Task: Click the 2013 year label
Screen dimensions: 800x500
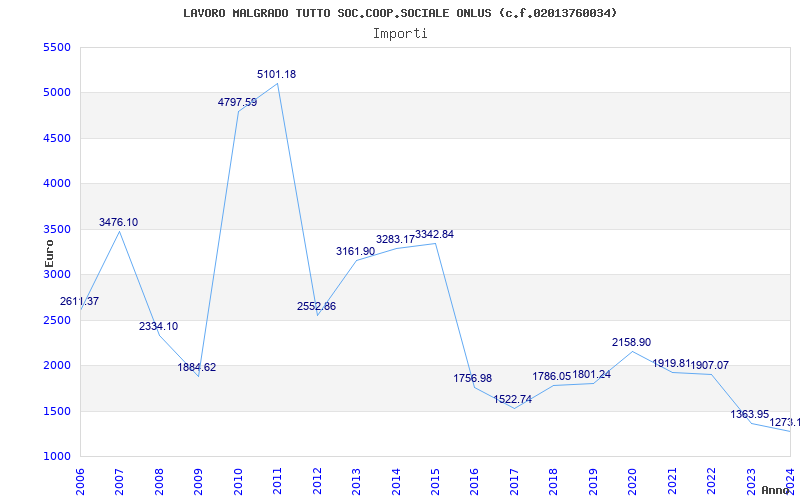Action: point(356,481)
